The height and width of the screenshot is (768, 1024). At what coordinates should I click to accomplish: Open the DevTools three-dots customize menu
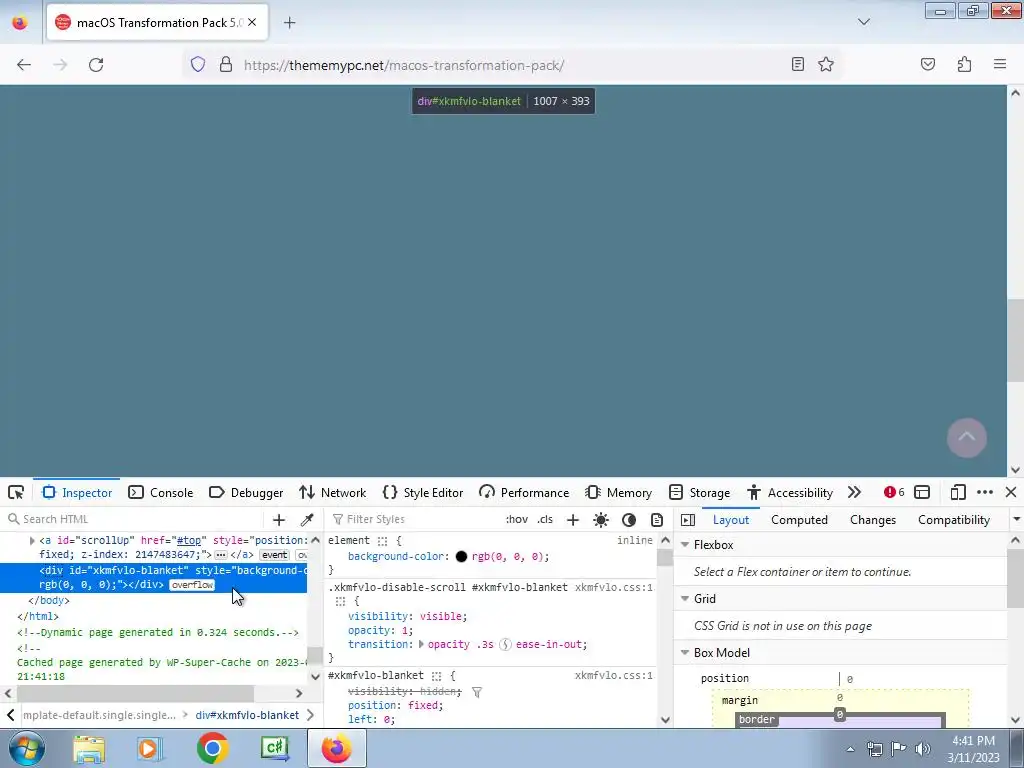pyautogui.click(x=985, y=492)
